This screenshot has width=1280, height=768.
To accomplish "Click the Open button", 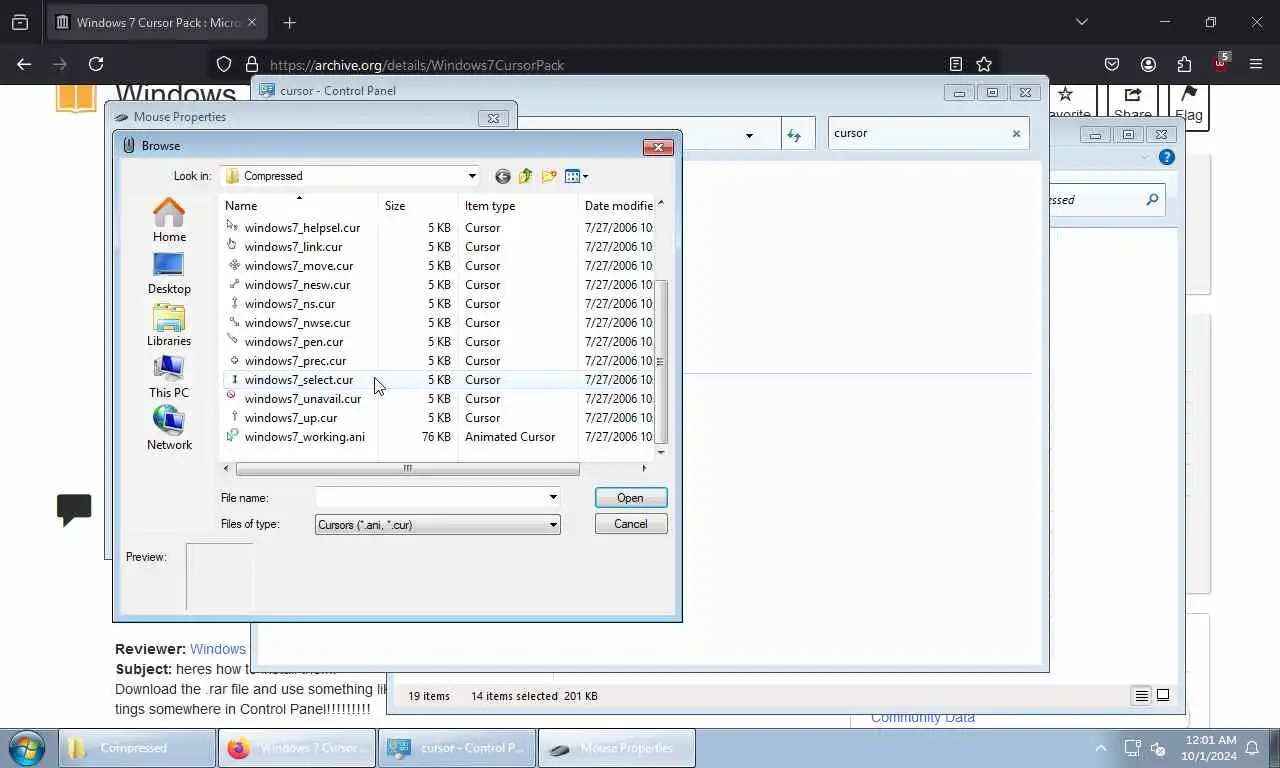I will [x=631, y=497].
